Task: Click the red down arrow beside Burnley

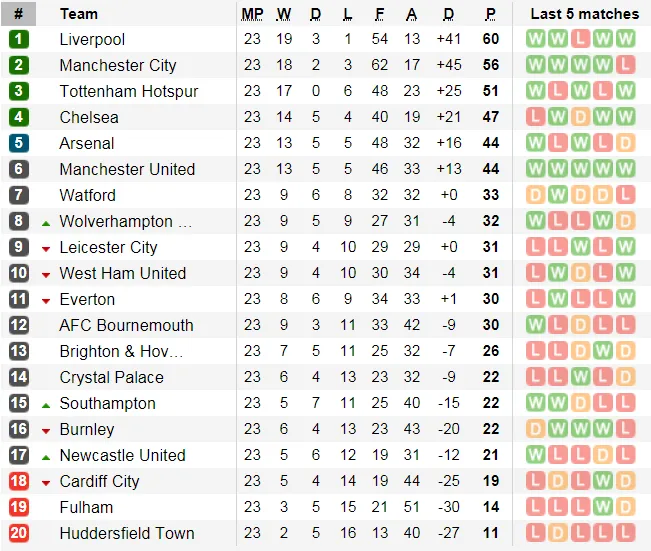Action: coord(46,430)
